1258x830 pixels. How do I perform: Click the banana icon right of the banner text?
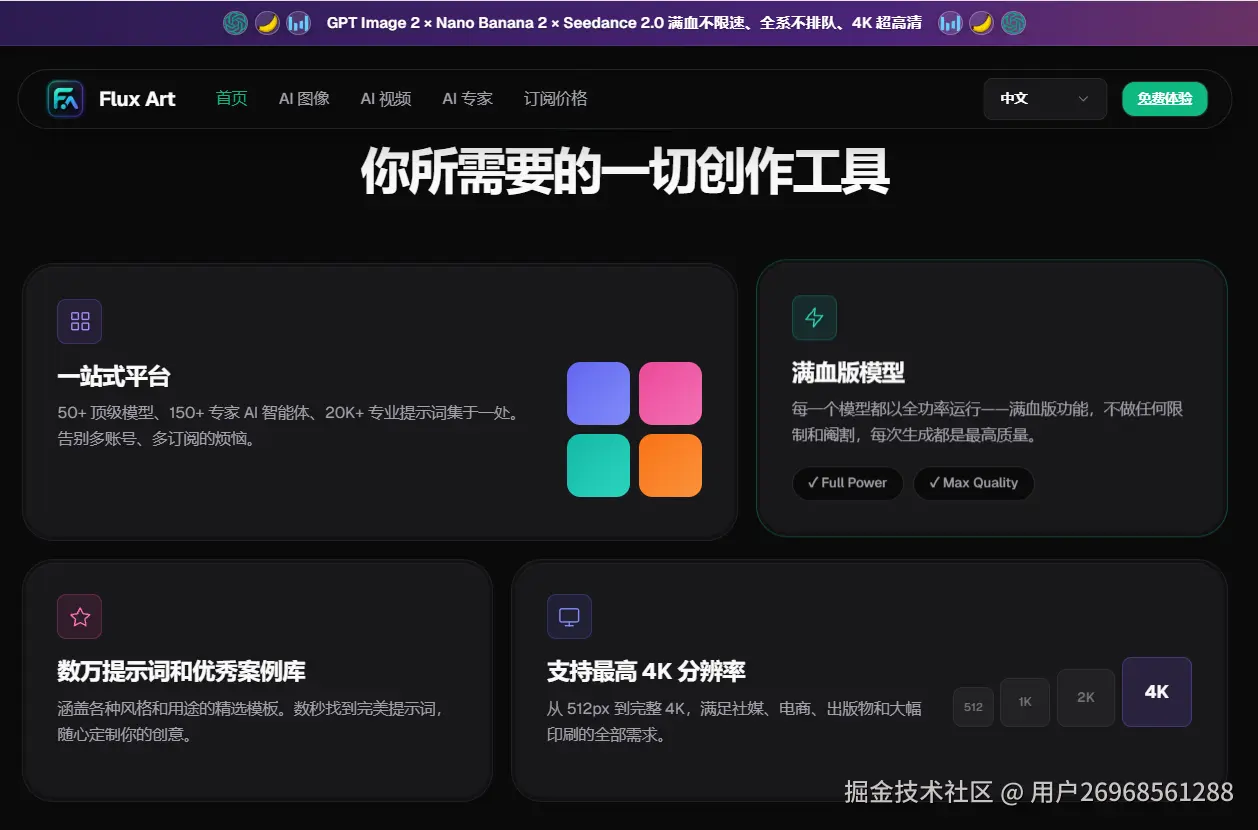[x=982, y=23]
